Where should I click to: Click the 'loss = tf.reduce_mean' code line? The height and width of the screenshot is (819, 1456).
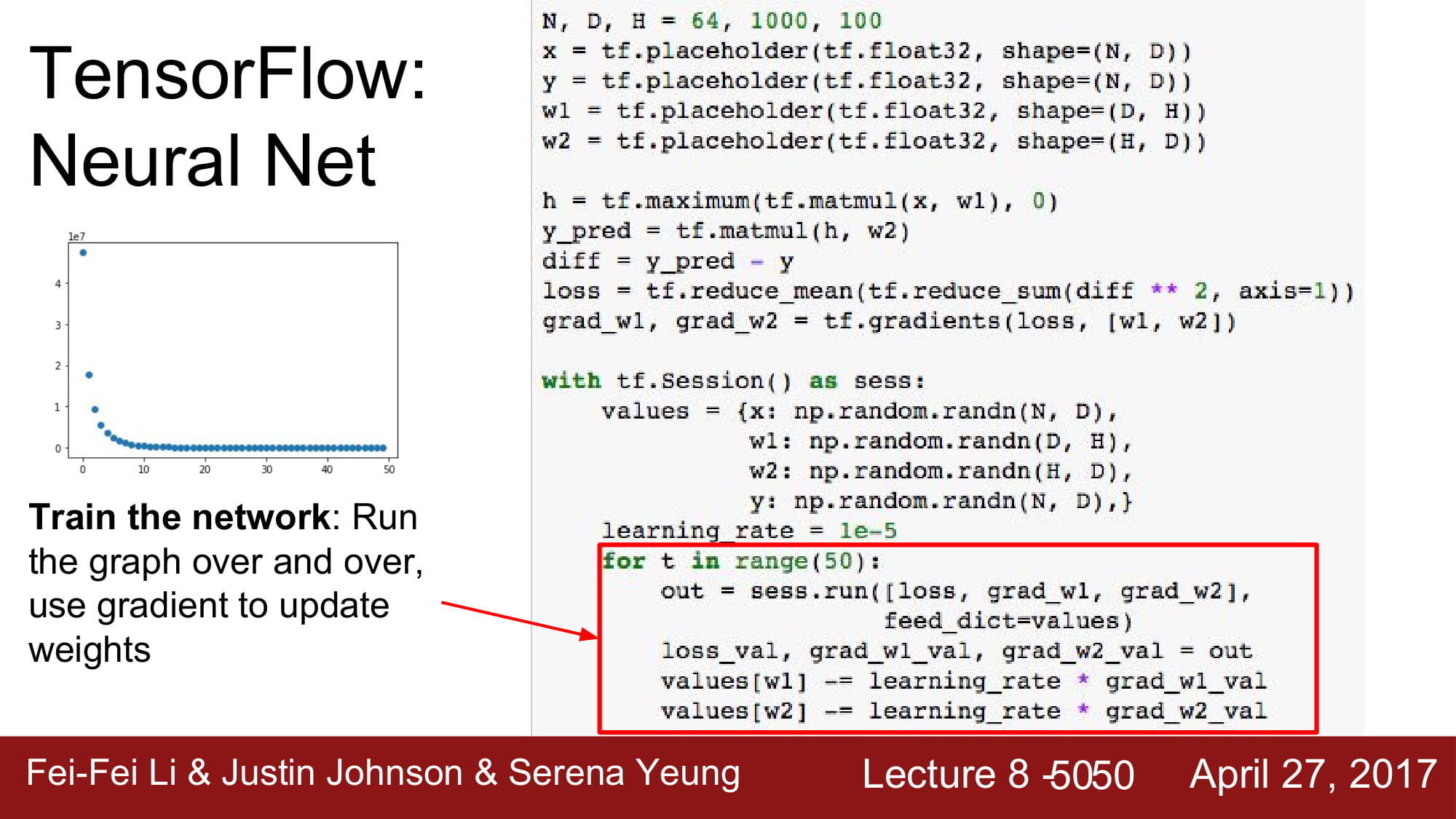(x=947, y=291)
